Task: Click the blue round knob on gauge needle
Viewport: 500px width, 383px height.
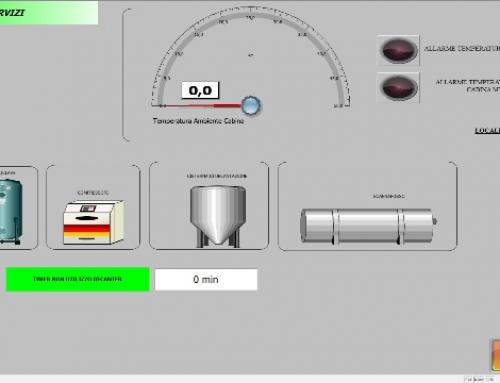Action: [x=251, y=105]
